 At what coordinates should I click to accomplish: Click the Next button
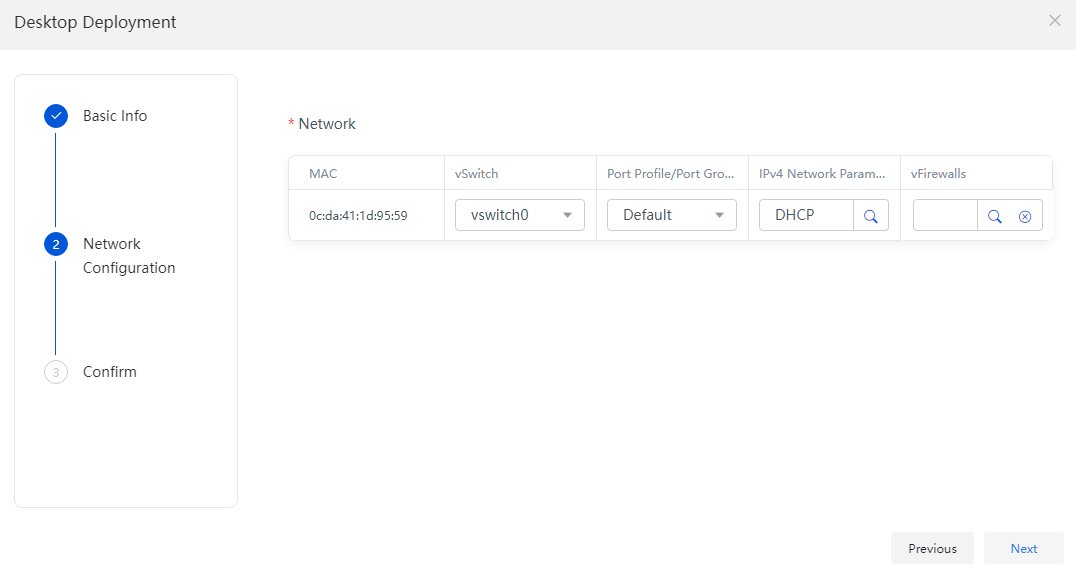pos(1023,548)
